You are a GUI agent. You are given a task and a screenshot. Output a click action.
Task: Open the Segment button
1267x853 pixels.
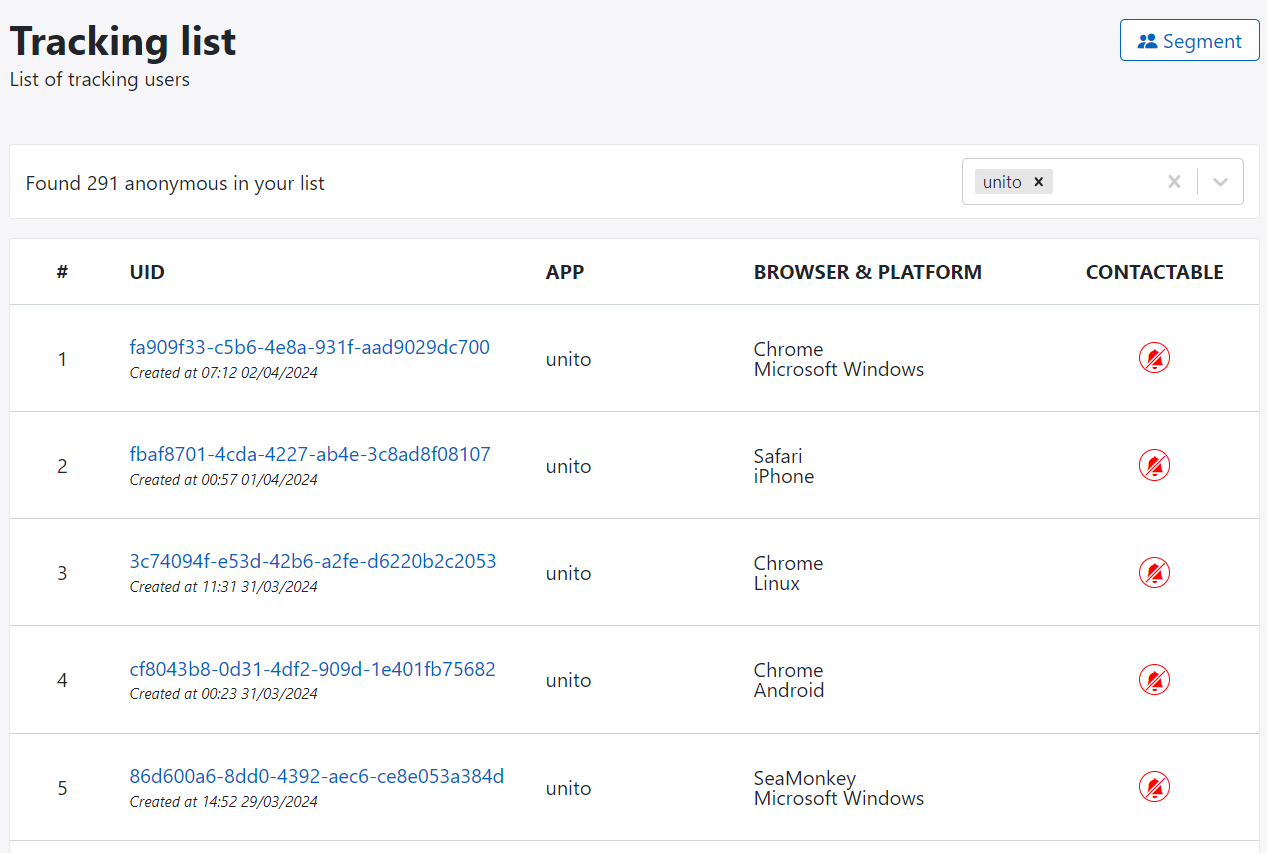tap(1189, 41)
